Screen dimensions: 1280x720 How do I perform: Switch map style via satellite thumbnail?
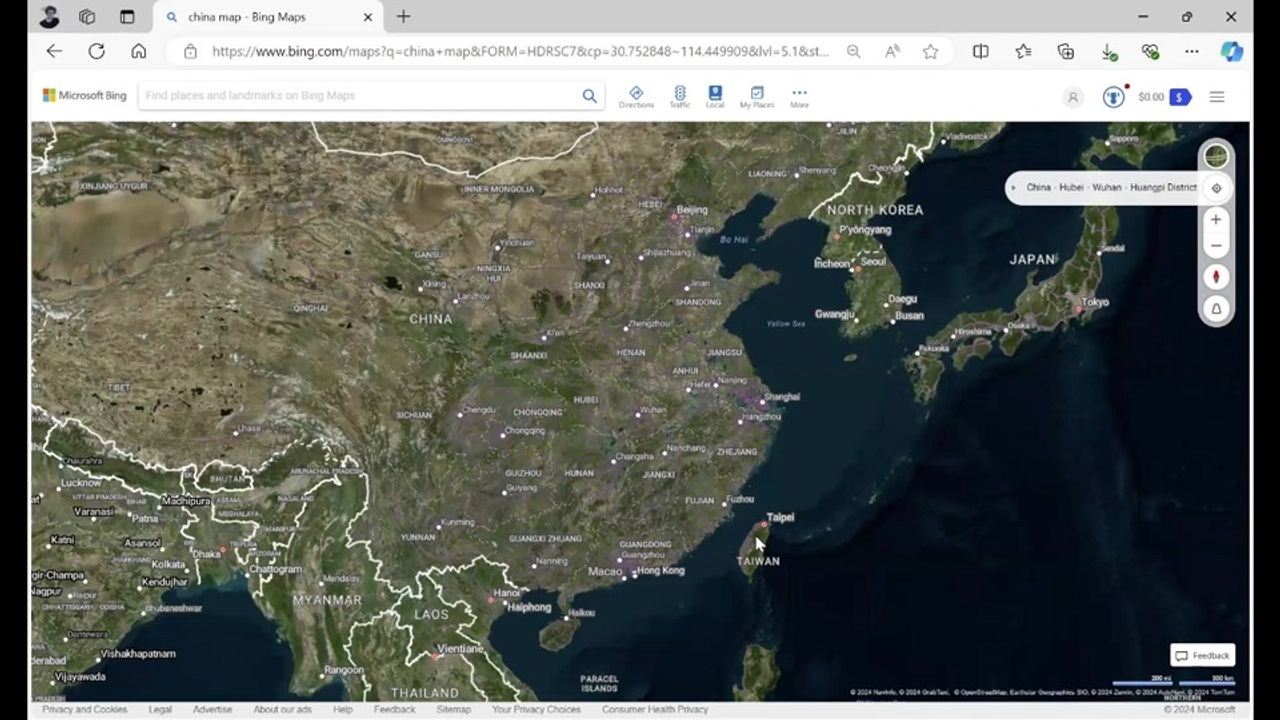pos(1216,156)
